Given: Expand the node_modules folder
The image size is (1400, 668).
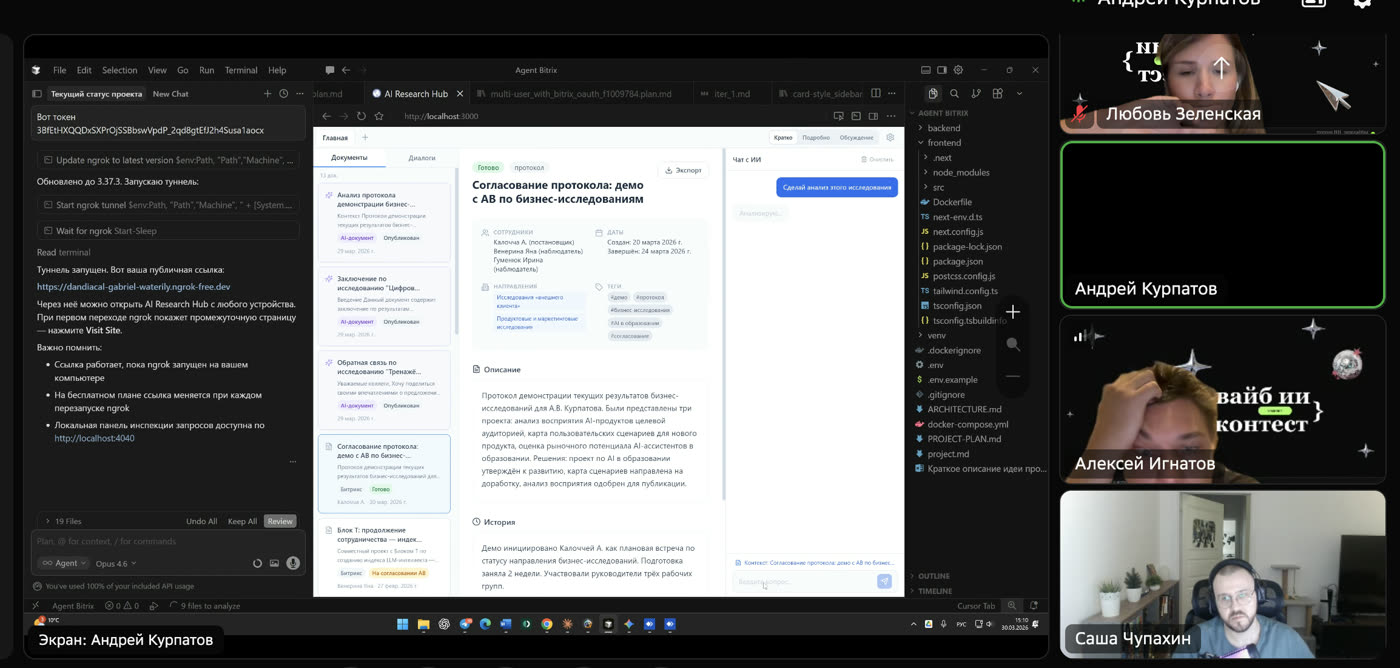Looking at the screenshot, I should coord(960,172).
